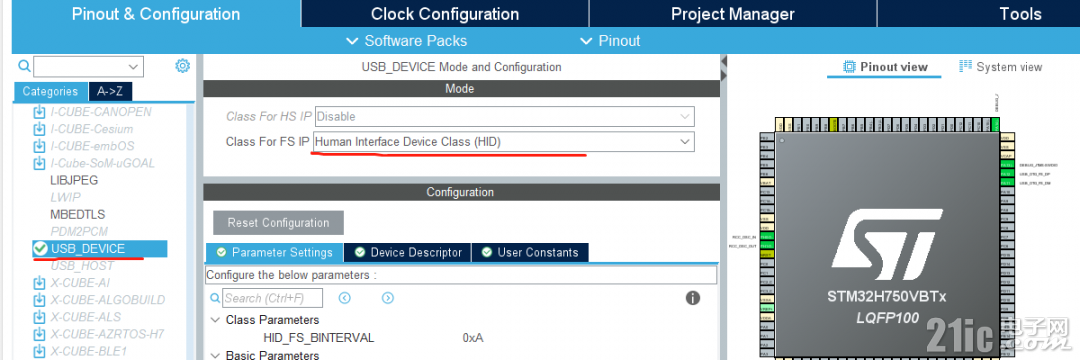Screen dimensions: 1080x360
Task: Open the Class For FS IP dropdown
Action: point(503,142)
